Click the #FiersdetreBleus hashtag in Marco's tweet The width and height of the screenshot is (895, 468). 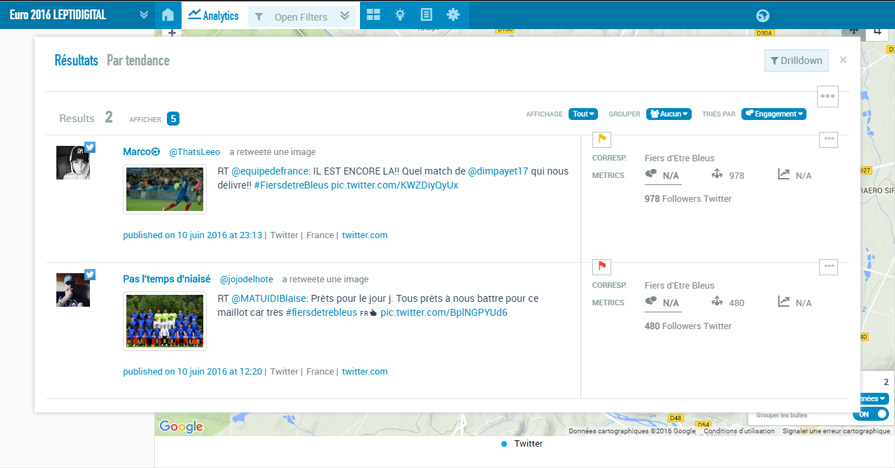(x=291, y=185)
